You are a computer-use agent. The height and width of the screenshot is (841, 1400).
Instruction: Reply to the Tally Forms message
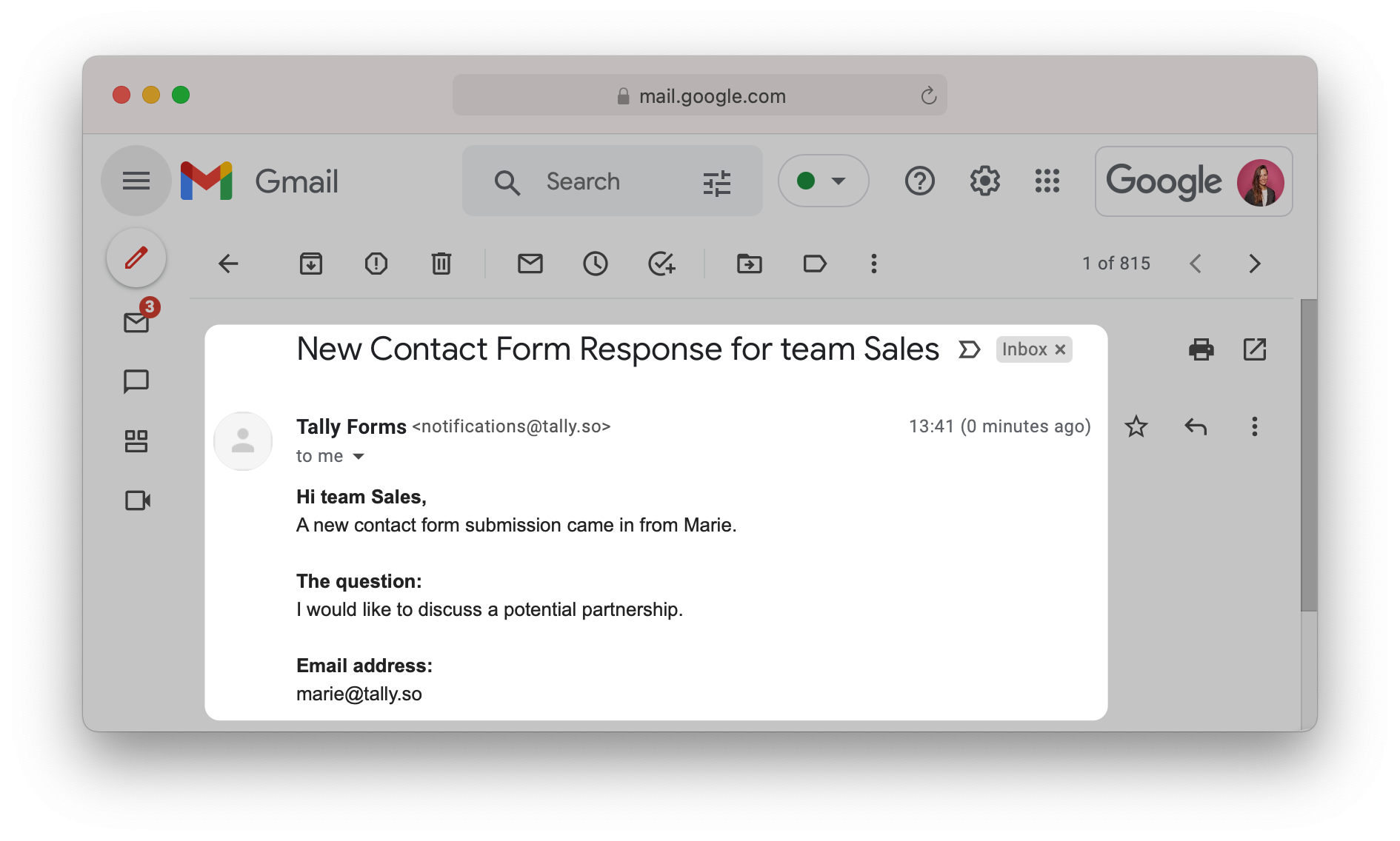tap(1196, 426)
